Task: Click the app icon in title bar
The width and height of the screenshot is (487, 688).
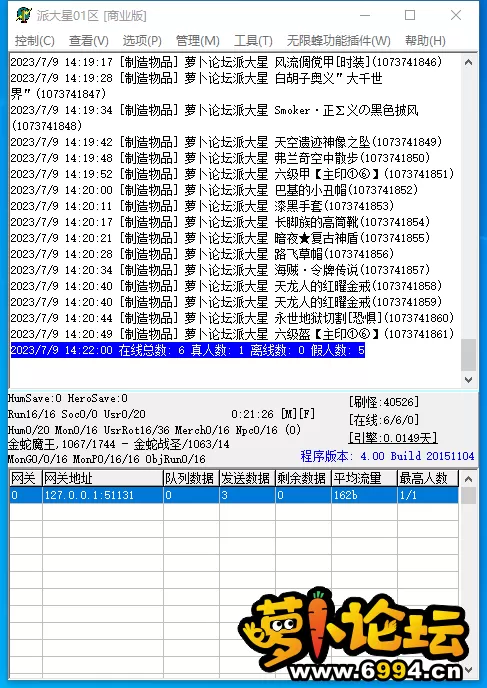Action: point(23,15)
